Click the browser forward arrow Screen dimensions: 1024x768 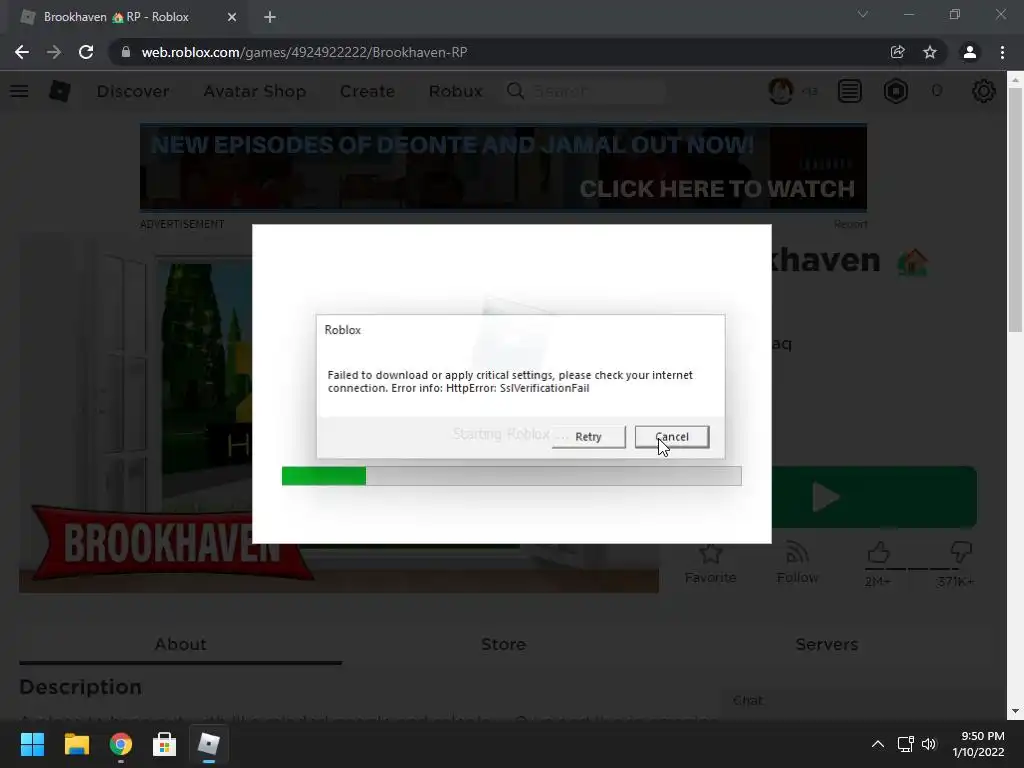click(54, 52)
